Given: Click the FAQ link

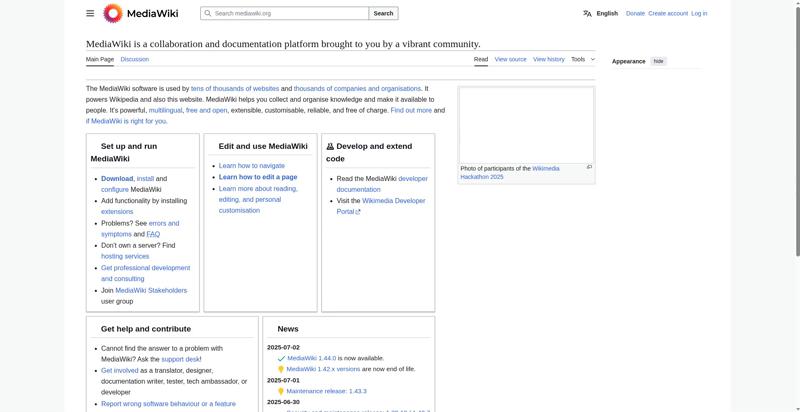Looking at the screenshot, I should pyautogui.click(x=153, y=235).
